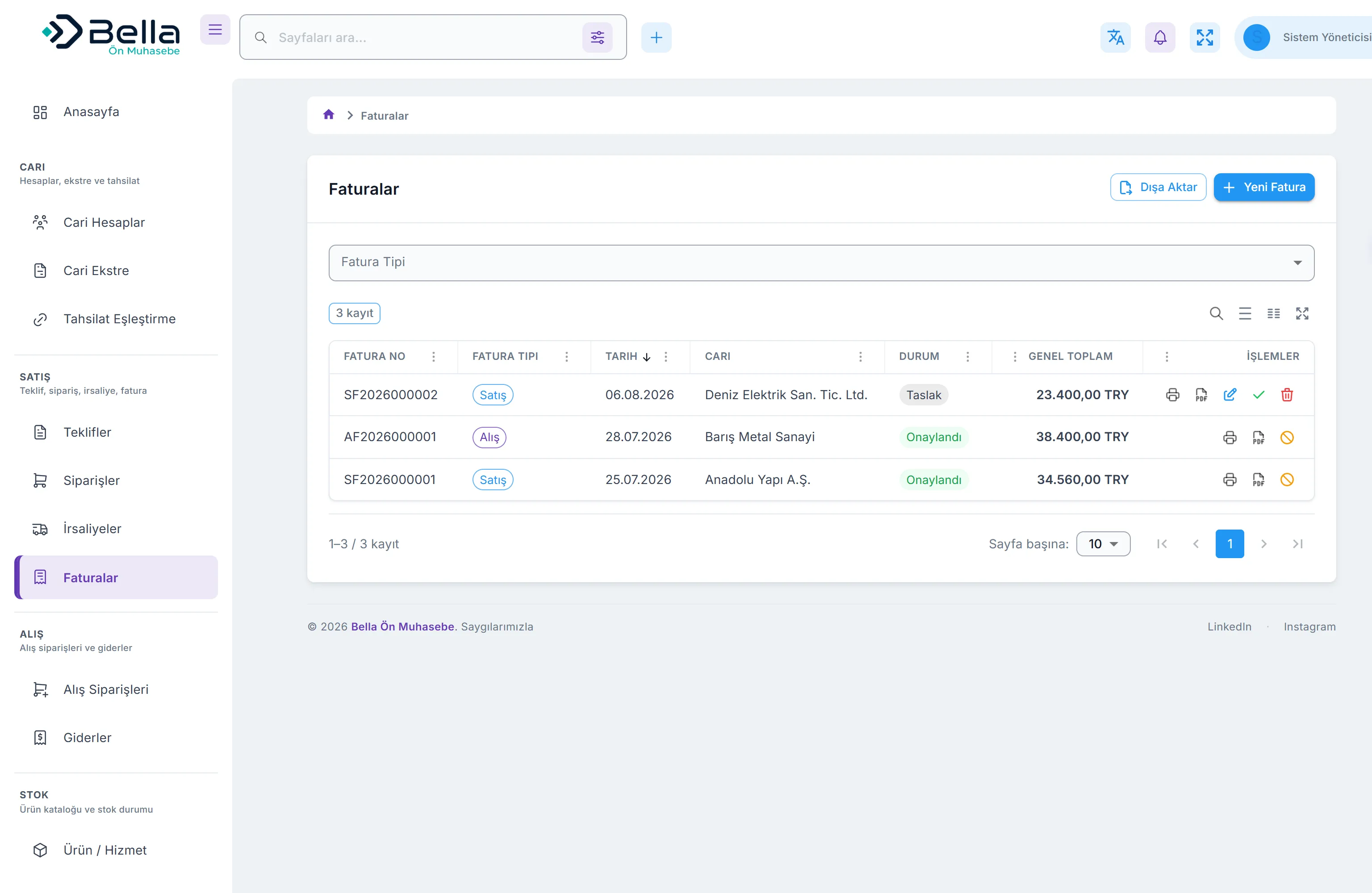Select page 1 in pagination
1372x893 pixels.
point(1230,544)
